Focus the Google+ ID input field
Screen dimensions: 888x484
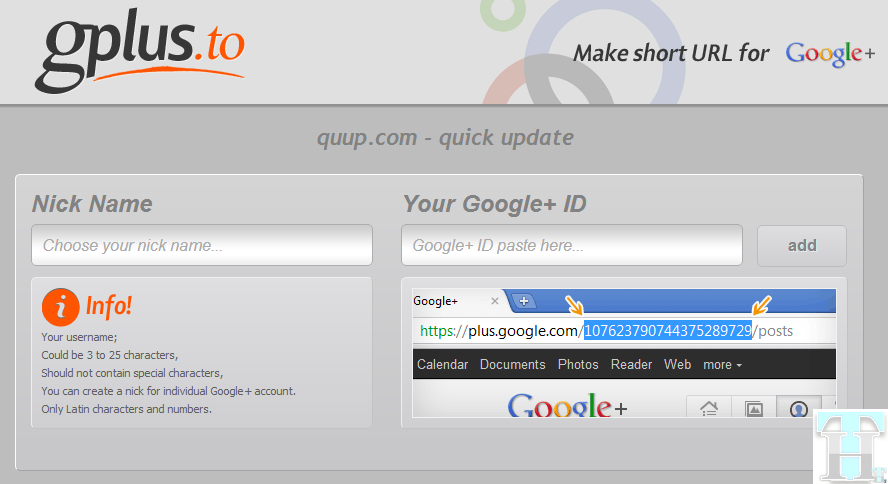coord(572,245)
